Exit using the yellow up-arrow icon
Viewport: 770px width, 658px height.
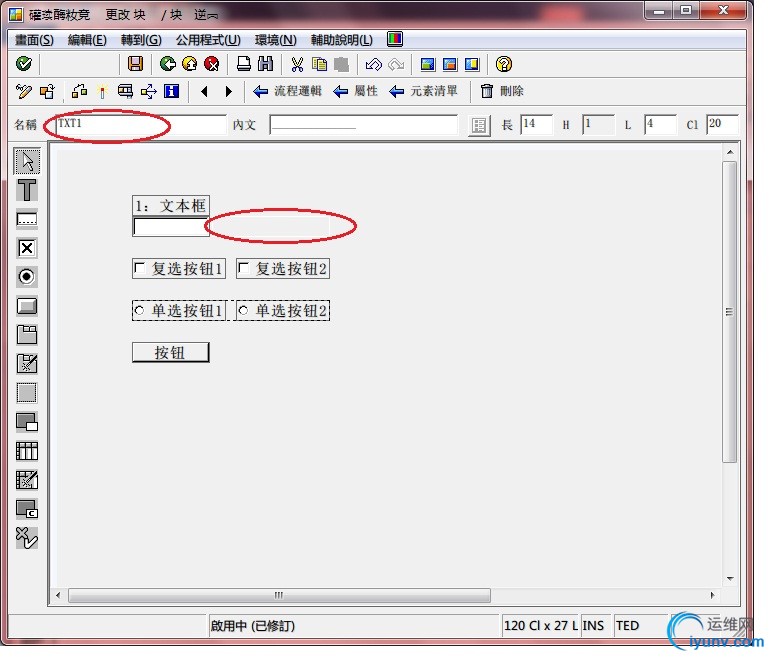pyautogui.click(x=190, y=64)
